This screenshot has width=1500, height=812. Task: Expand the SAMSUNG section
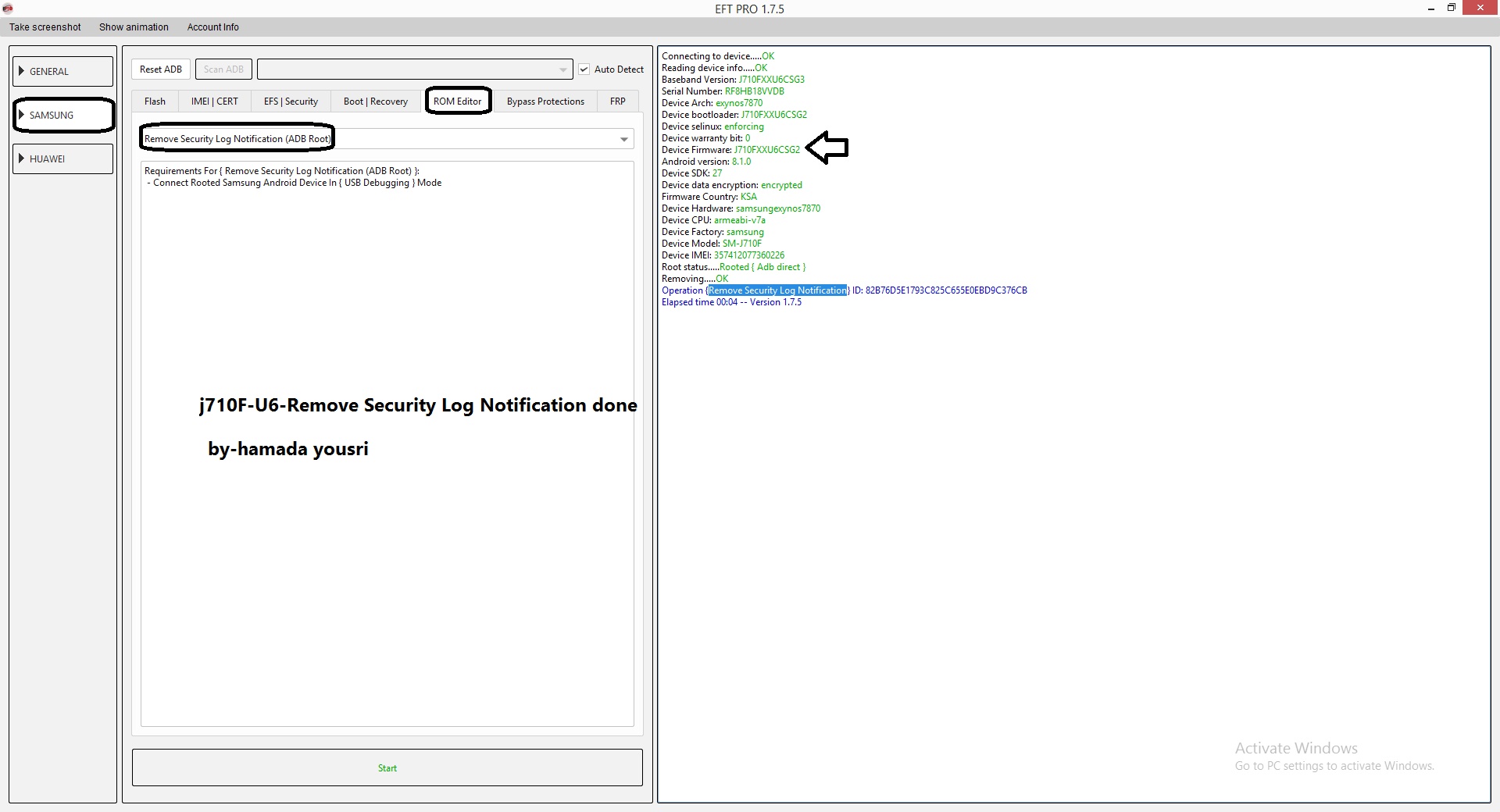tap(63, 115)
